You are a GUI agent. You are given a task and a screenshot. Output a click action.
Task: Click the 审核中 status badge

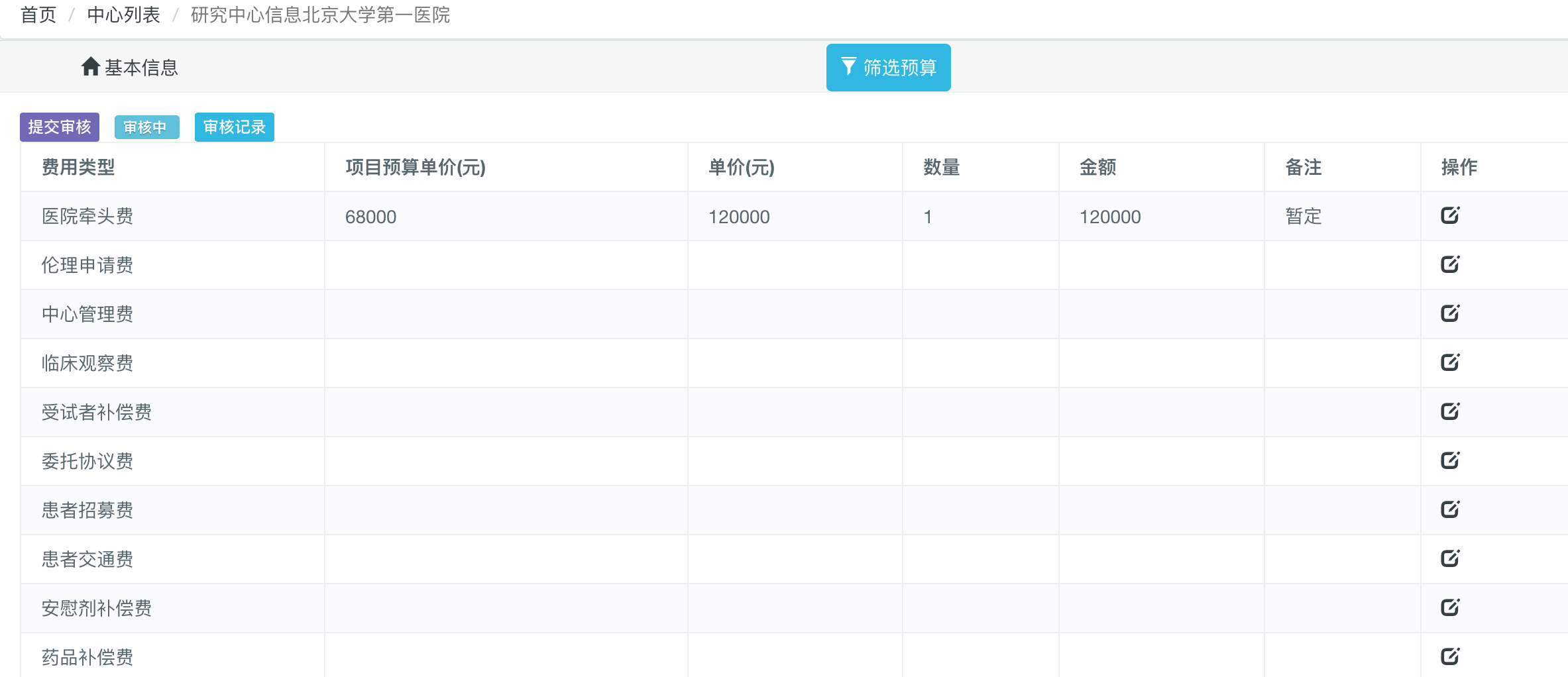pos(146,127)
